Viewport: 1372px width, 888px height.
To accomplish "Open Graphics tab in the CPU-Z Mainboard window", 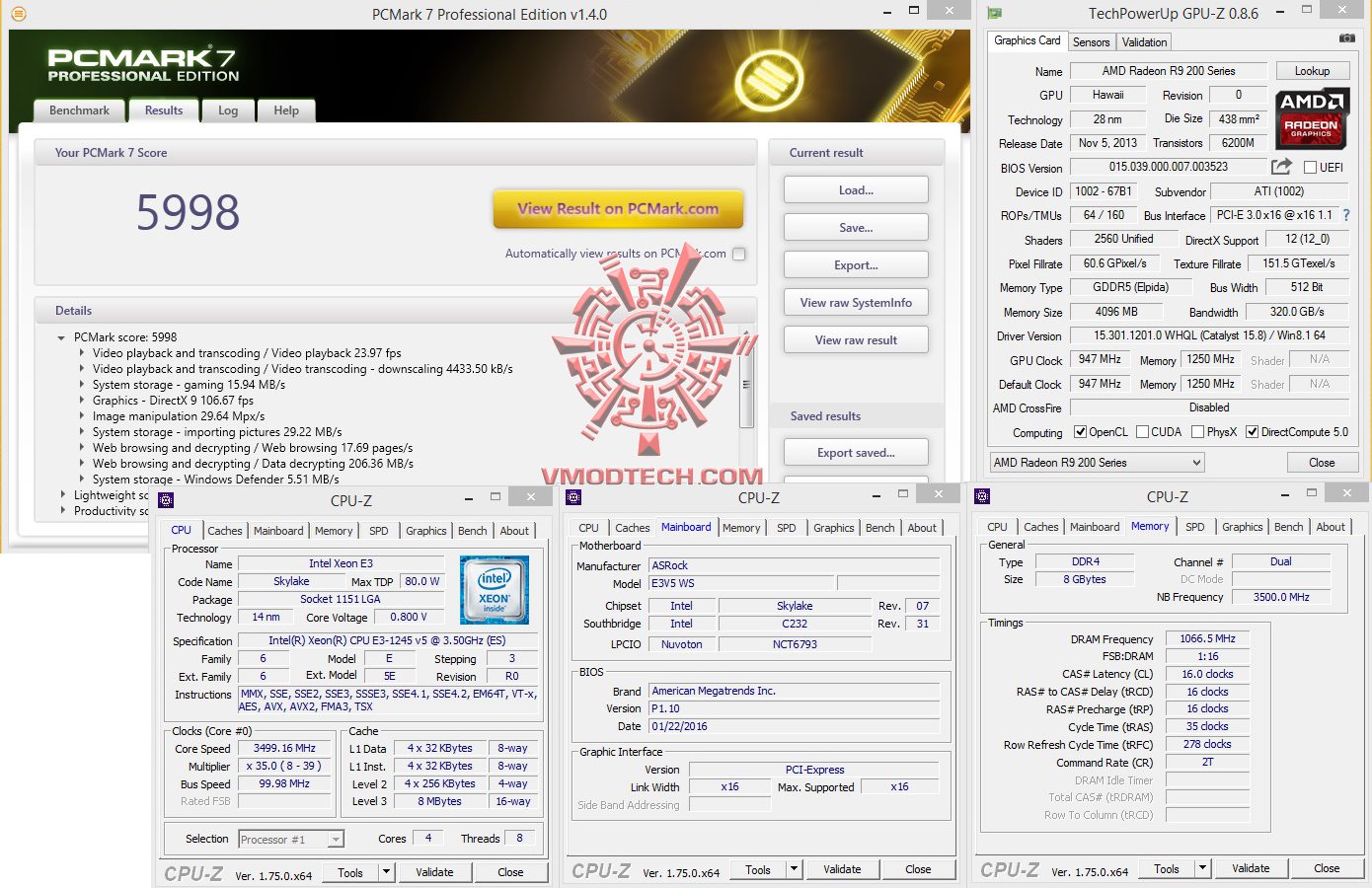I will click(834, 528).
